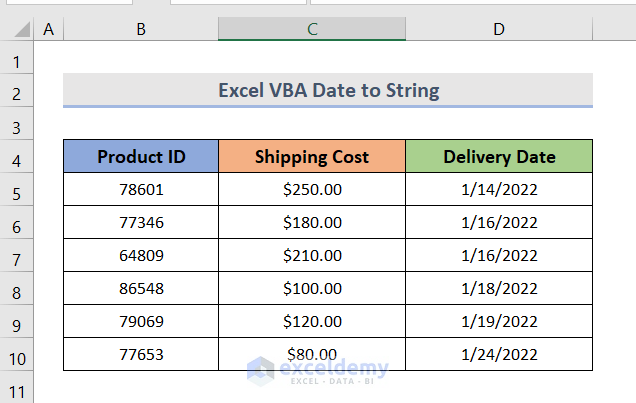The image size is (636, 403).
Task: Select the 1/14/2022 delivery date cell
Action: coord(499,189)
